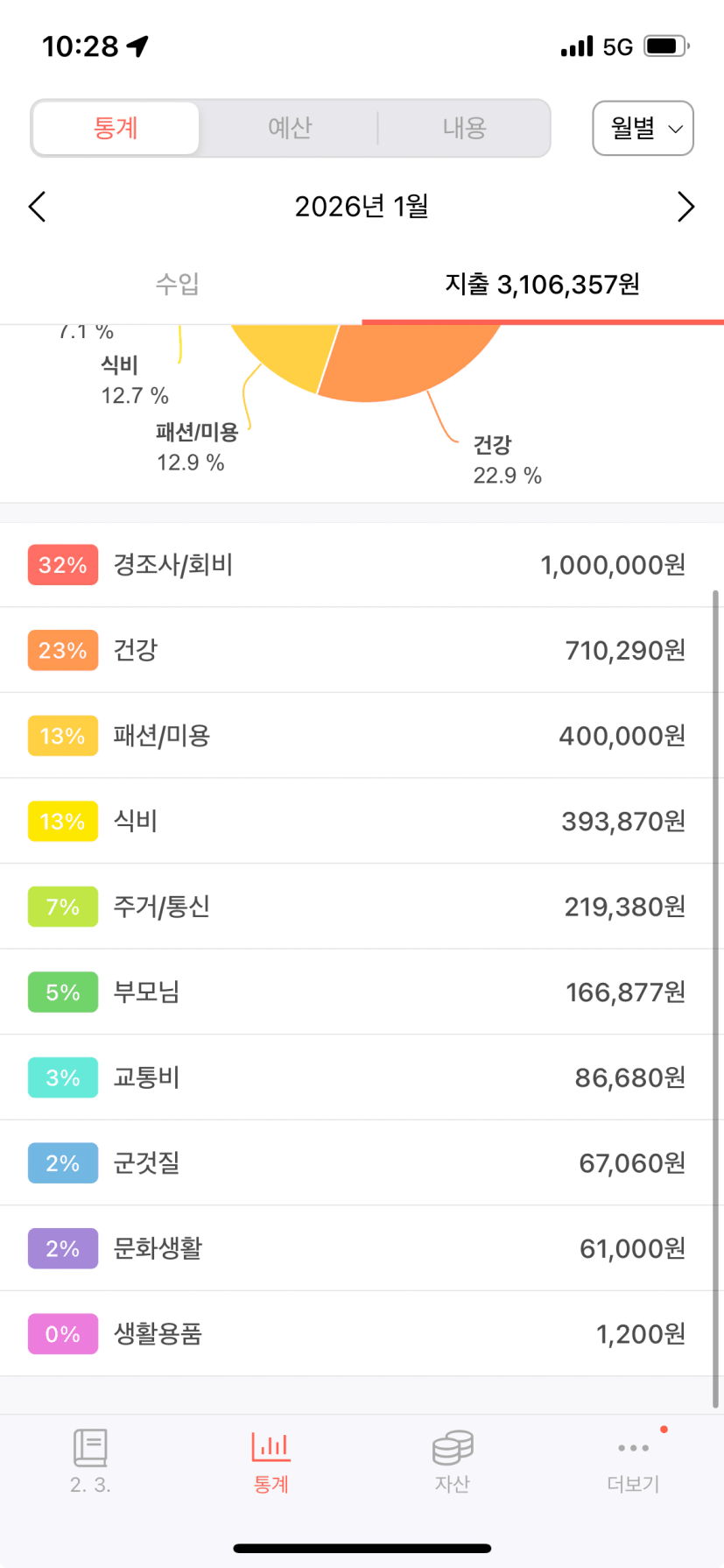The height and width of the screenshot is (1568, 724).
Task: Tap the location arrow in status bar
Action: coord(137,46)
